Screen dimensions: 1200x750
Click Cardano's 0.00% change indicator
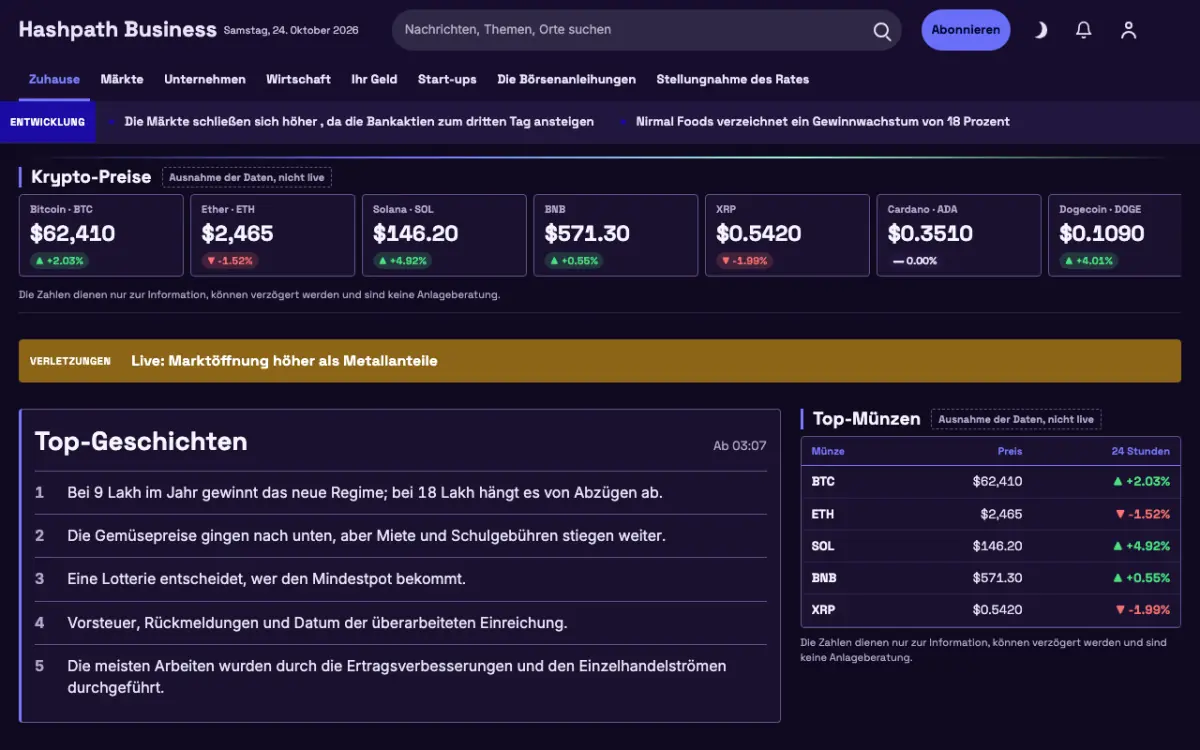pos(915,261)
